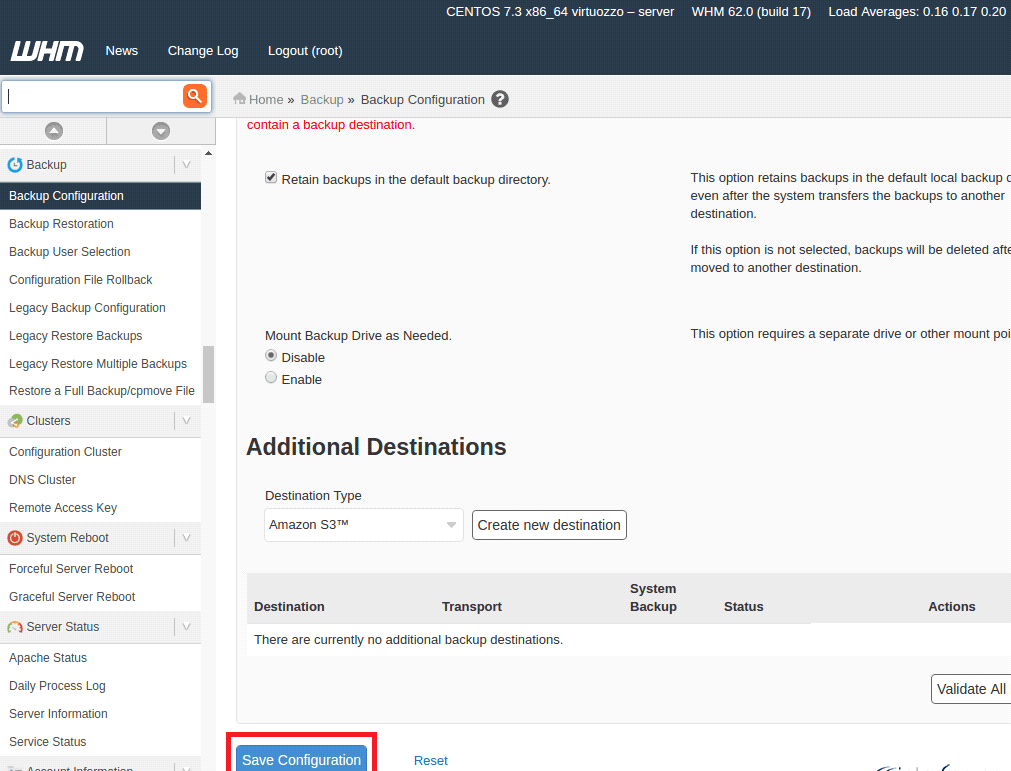Open the Destination Type dropdown

(363, 525)
